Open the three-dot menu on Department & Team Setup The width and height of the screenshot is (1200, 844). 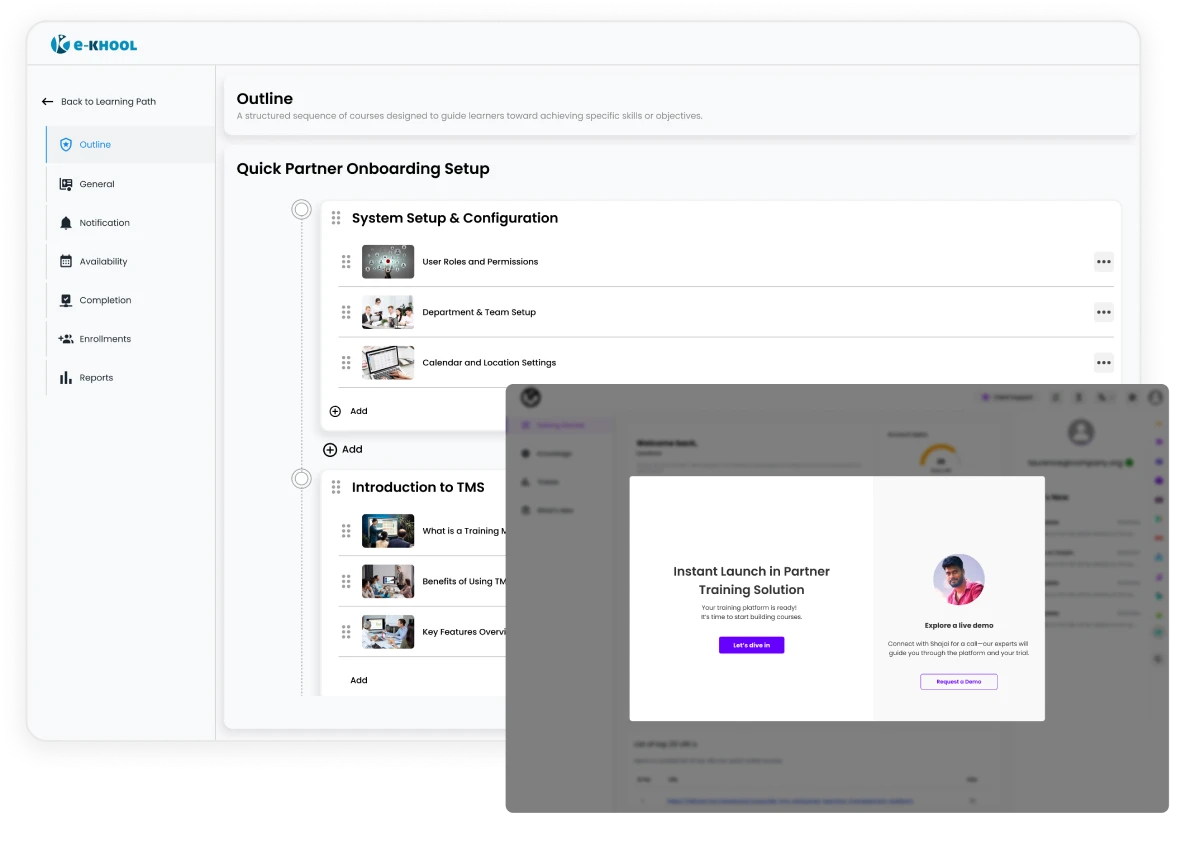[x=1104, y=312]
